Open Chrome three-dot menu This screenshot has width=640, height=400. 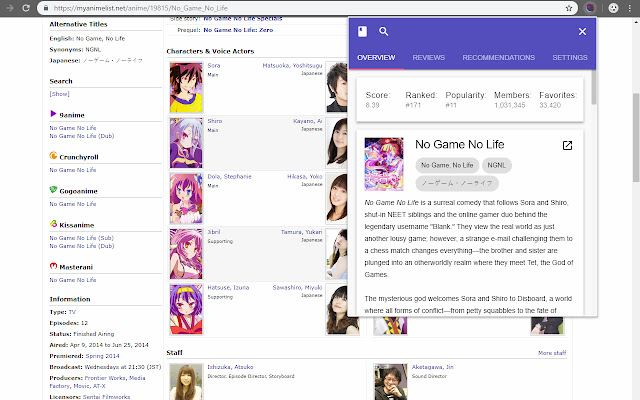click(x=630, y=7)
